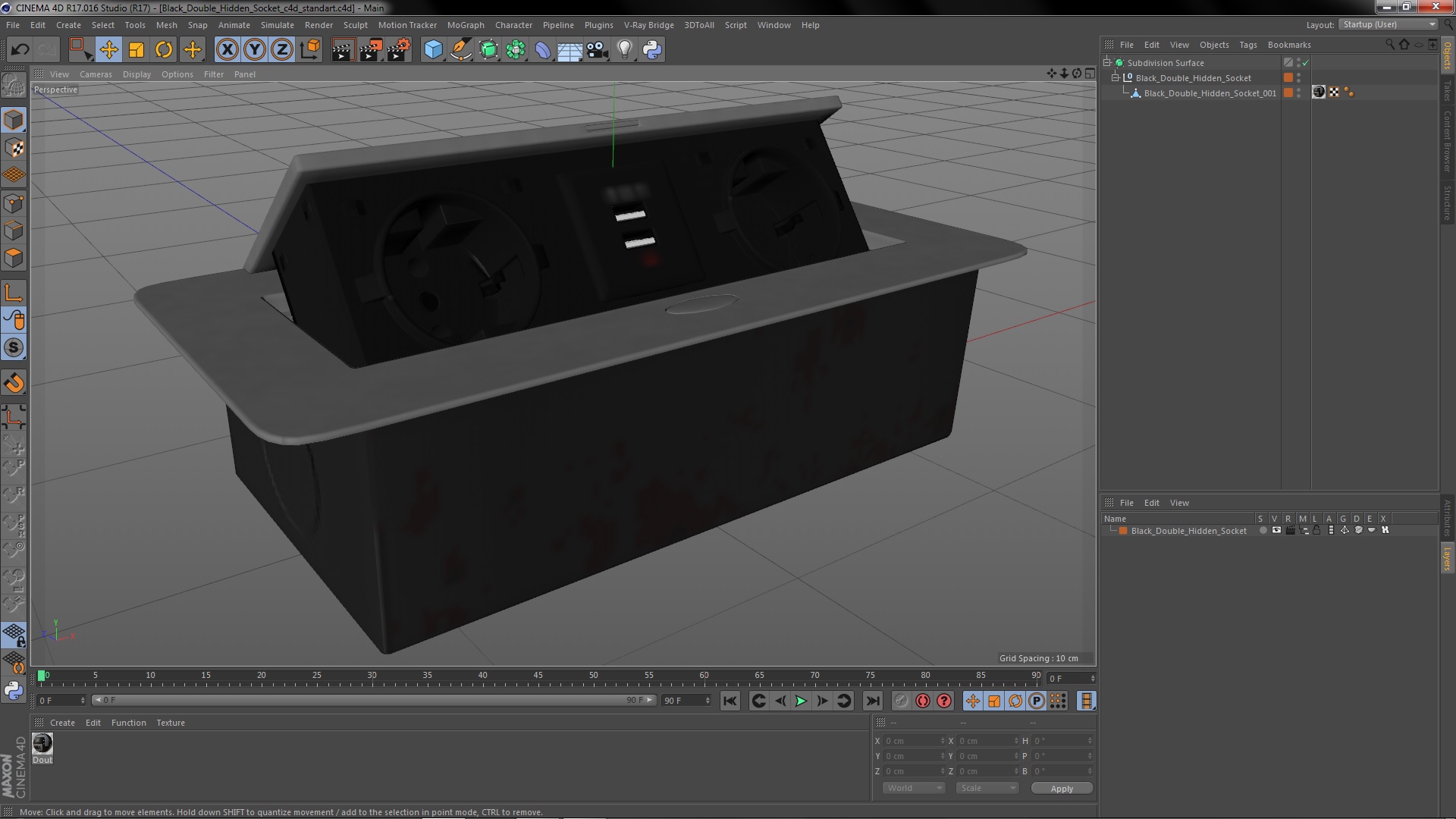Click the Undo arrow icon
The height and width of the screenshot is (819, 1456).
click(20, 50)
